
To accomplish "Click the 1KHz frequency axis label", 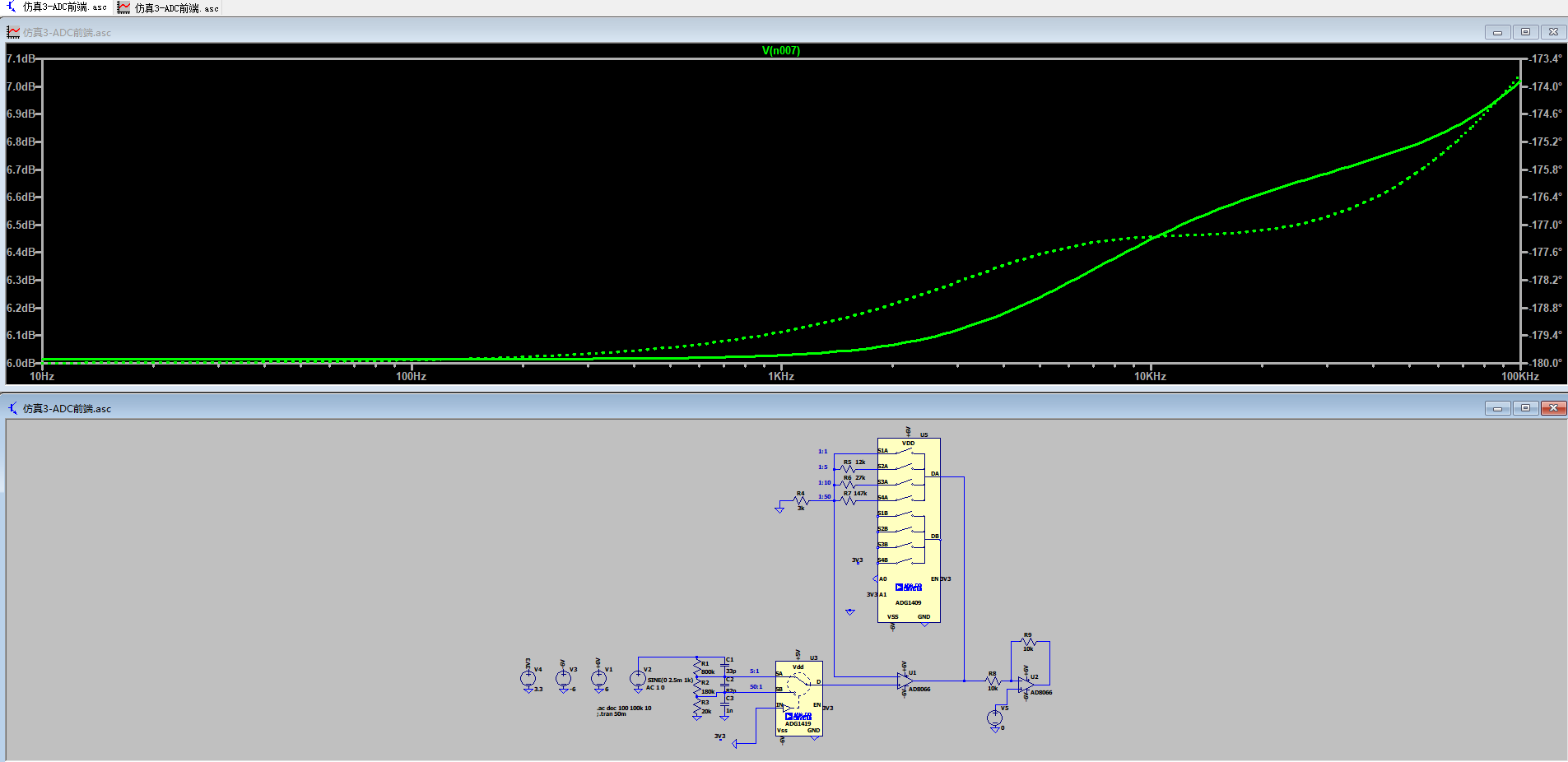I will click(780, 376).
